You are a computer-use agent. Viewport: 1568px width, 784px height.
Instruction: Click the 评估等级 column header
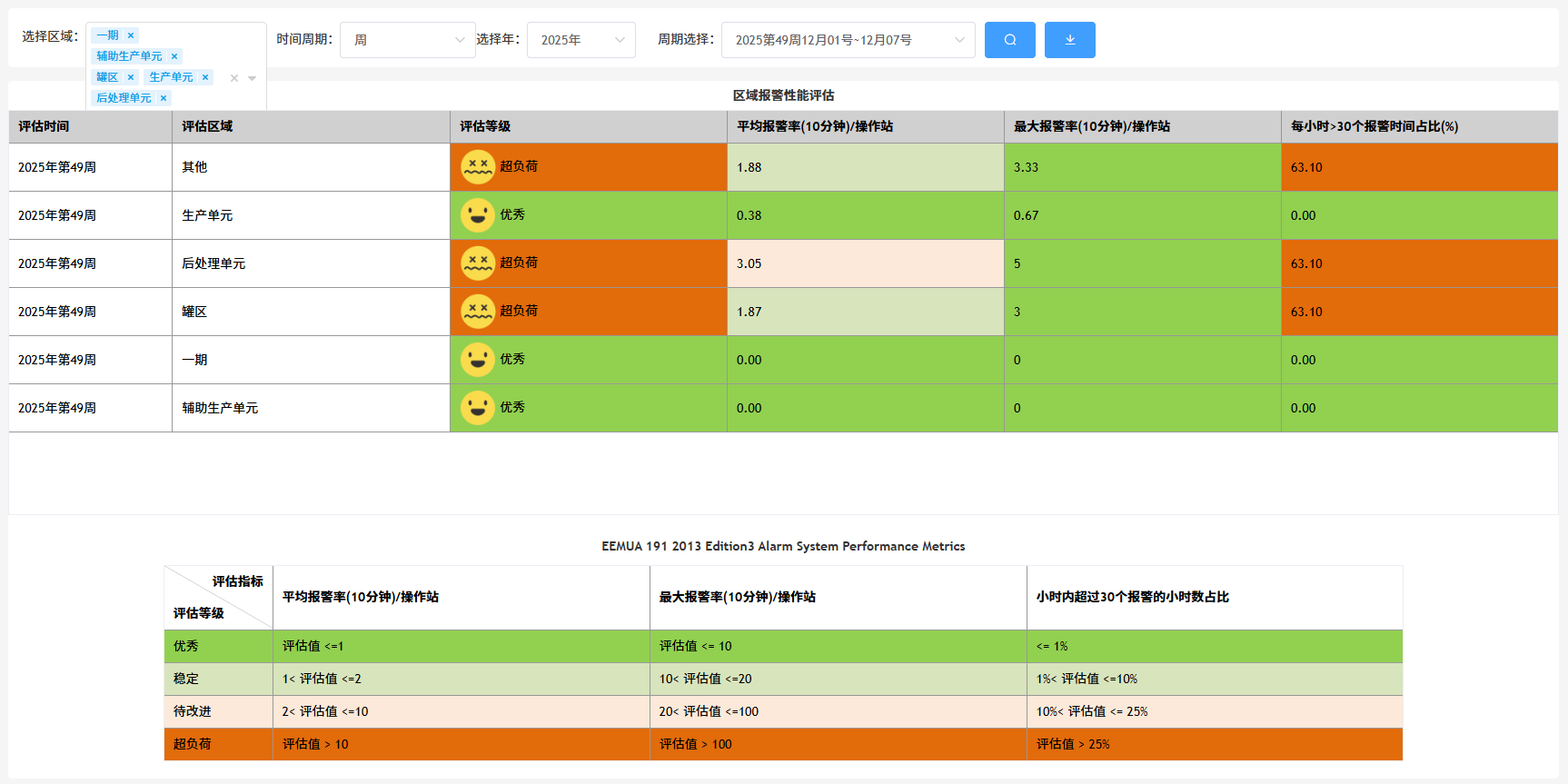click(x=589, y=126)
